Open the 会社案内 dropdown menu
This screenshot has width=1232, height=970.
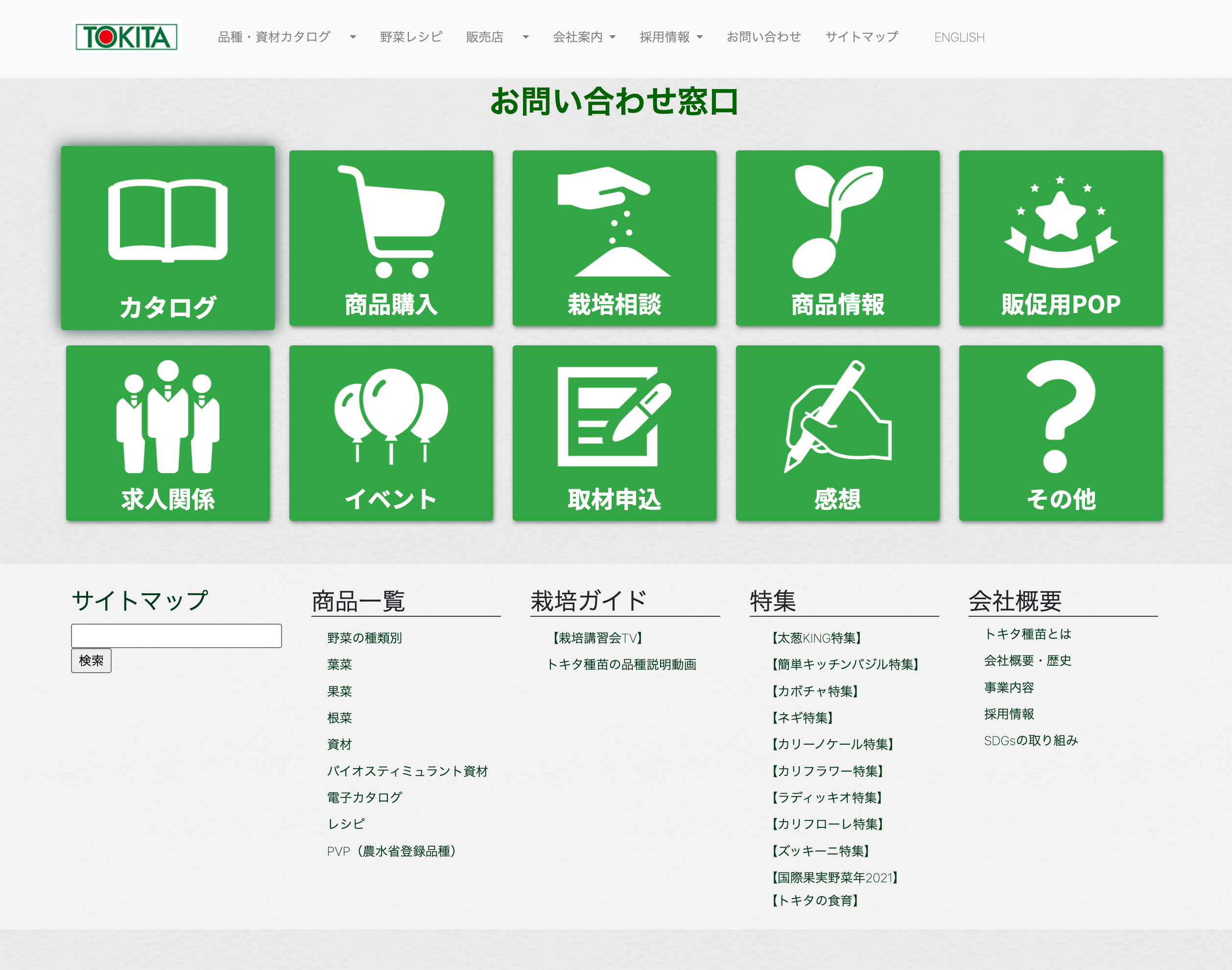(x=584, y=37)
